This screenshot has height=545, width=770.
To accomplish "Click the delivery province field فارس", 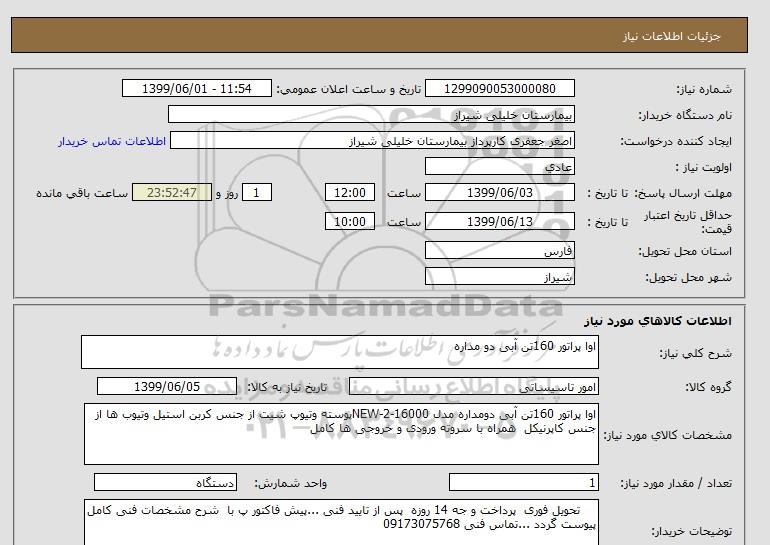I will tap(499, 250).
